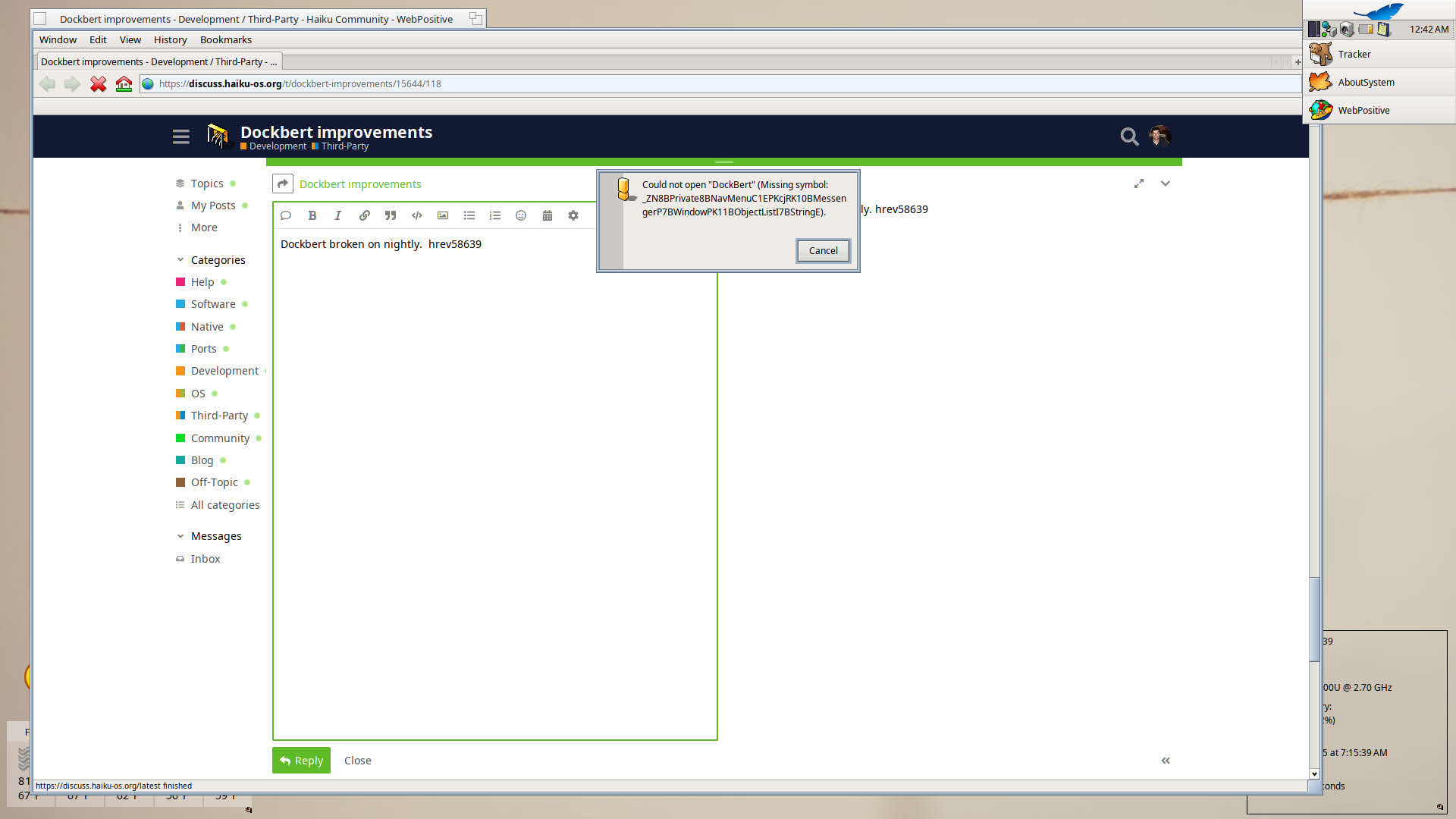Click the composer resize grippie handle
The height and width of the screenshot is (819, 1456).
pos(724,162)
